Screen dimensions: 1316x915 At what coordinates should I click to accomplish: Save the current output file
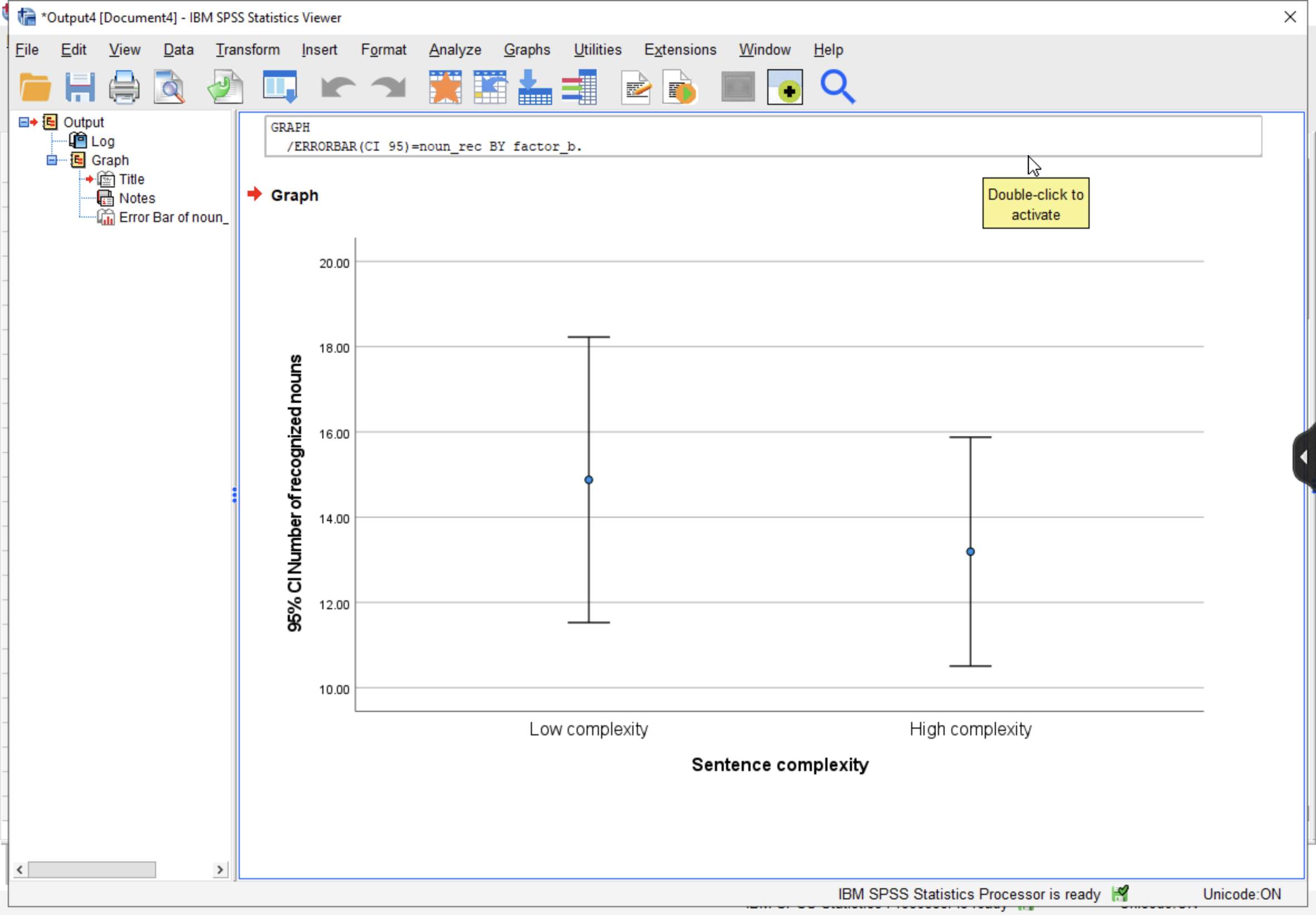[80, 86]
